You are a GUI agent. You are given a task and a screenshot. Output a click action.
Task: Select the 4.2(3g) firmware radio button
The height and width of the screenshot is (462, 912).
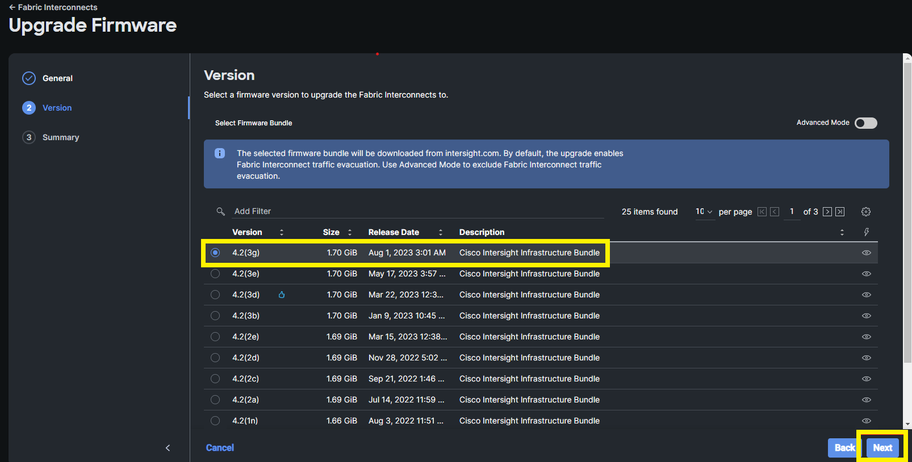(x=215, y=253)
